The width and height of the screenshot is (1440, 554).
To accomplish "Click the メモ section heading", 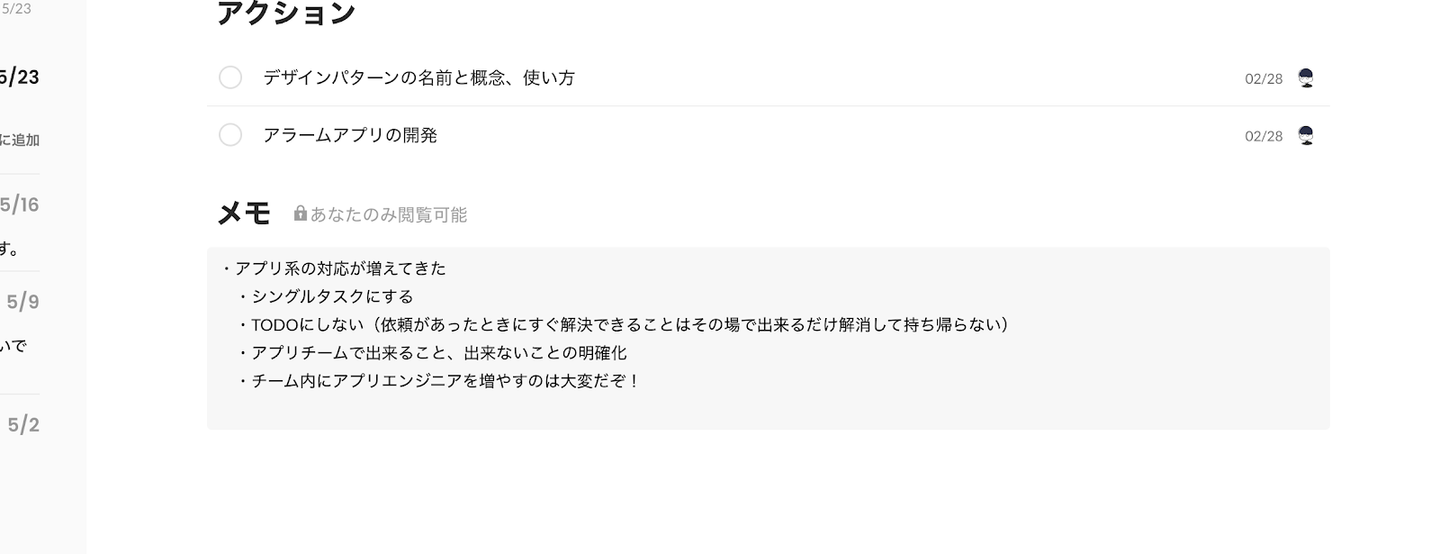I will point(244,213).
